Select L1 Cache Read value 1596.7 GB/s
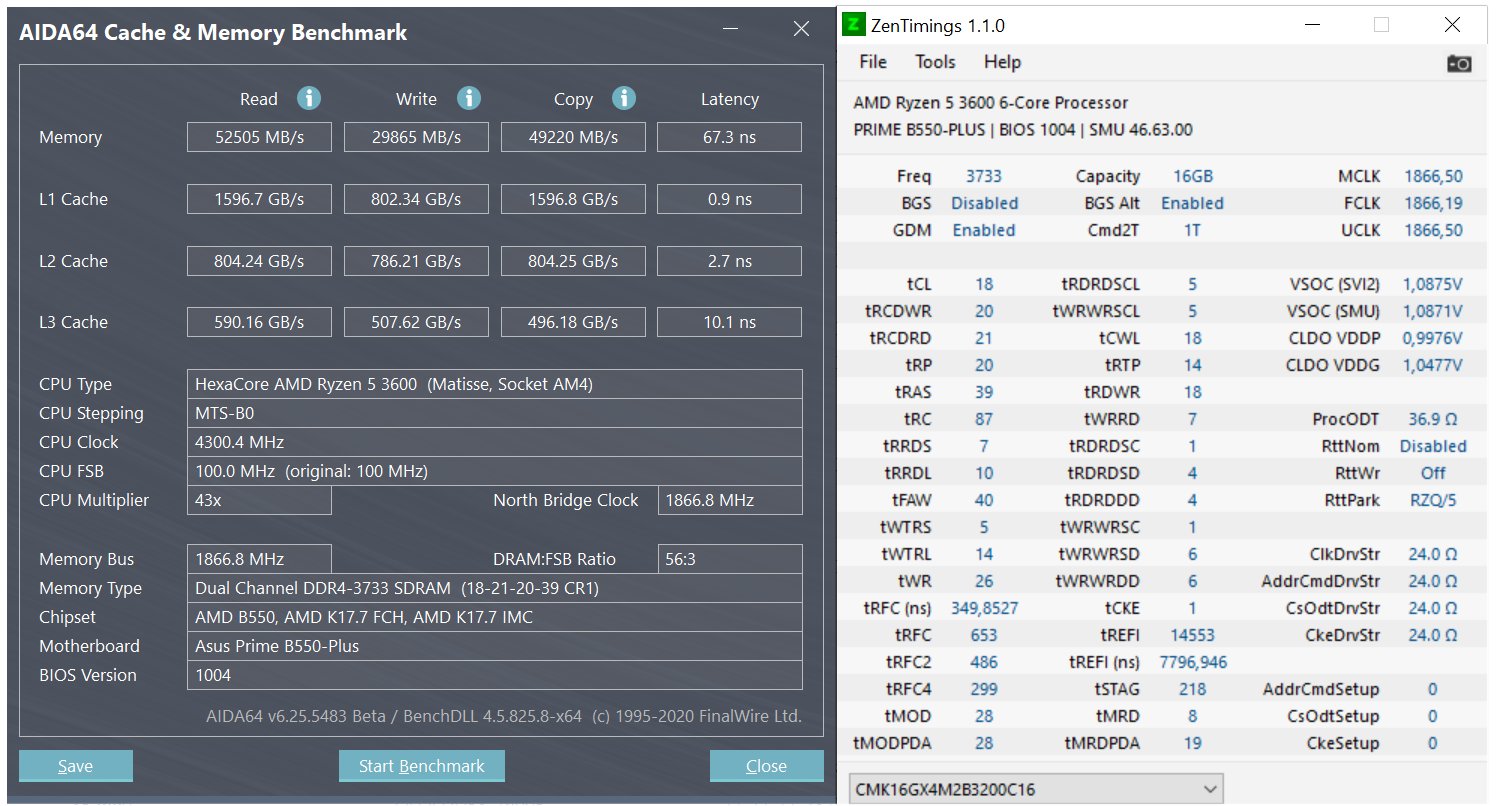The image size is (1500, 806). [259, 199]
